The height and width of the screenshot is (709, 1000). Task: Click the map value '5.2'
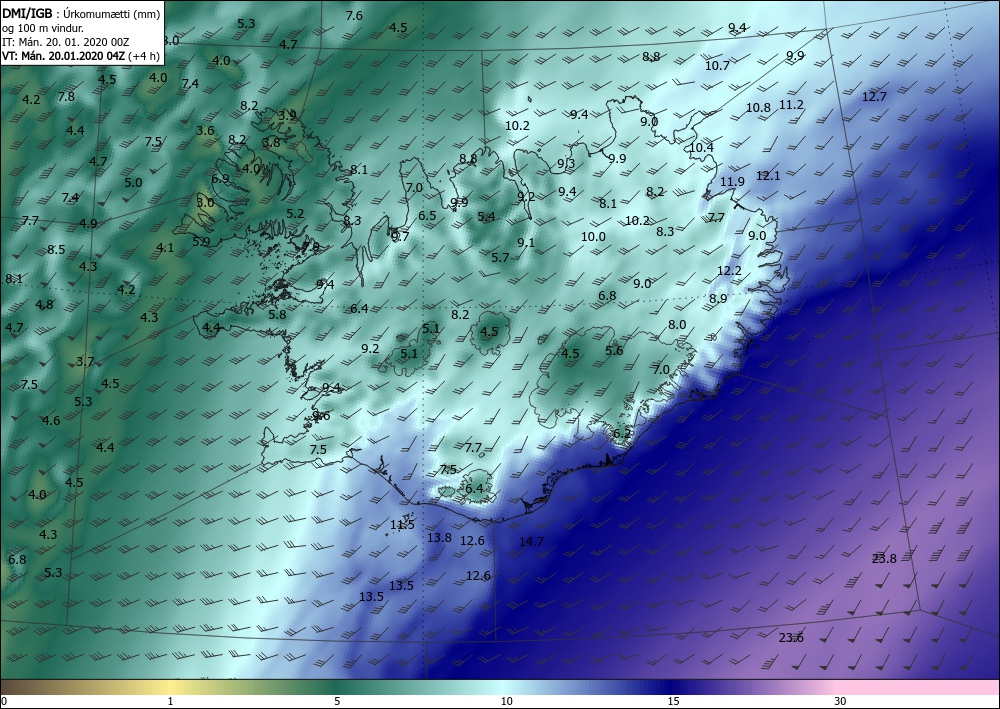pyautogui.click(x=295, y=214)
